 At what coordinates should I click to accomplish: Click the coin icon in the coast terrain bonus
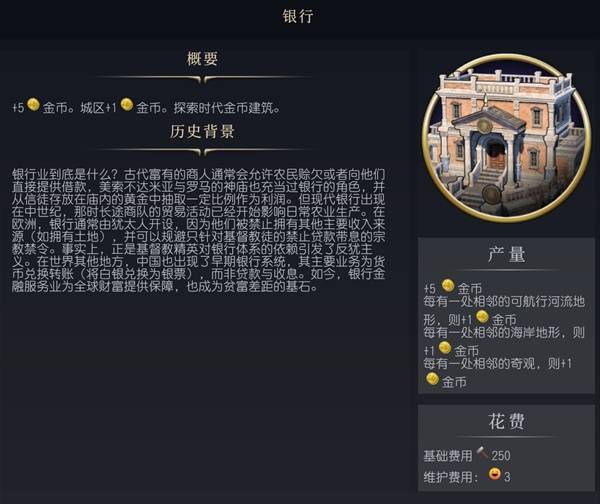tap(445, 348)
